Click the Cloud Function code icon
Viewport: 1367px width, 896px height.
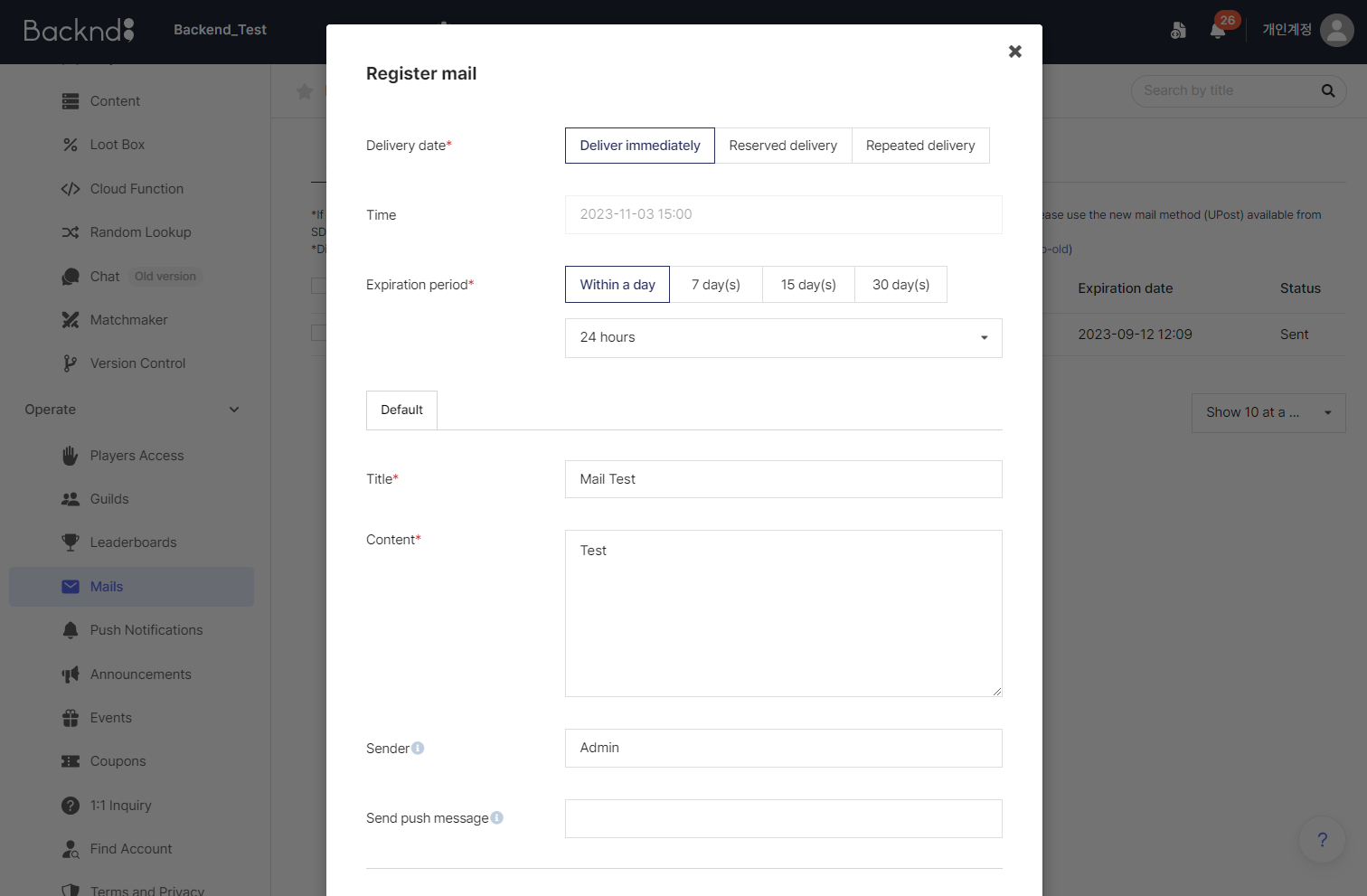(x=71, y=189)
